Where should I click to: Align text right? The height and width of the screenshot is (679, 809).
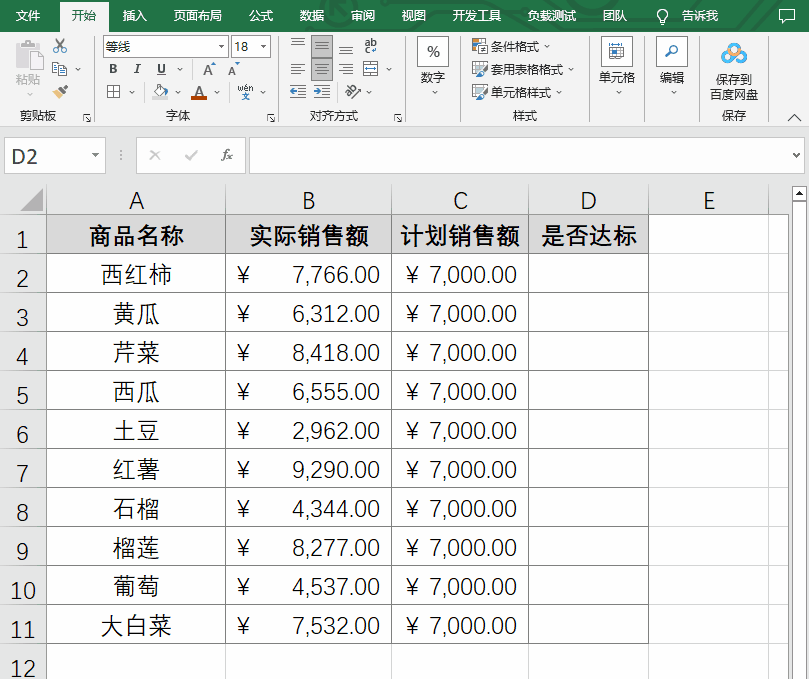point(346,69)
